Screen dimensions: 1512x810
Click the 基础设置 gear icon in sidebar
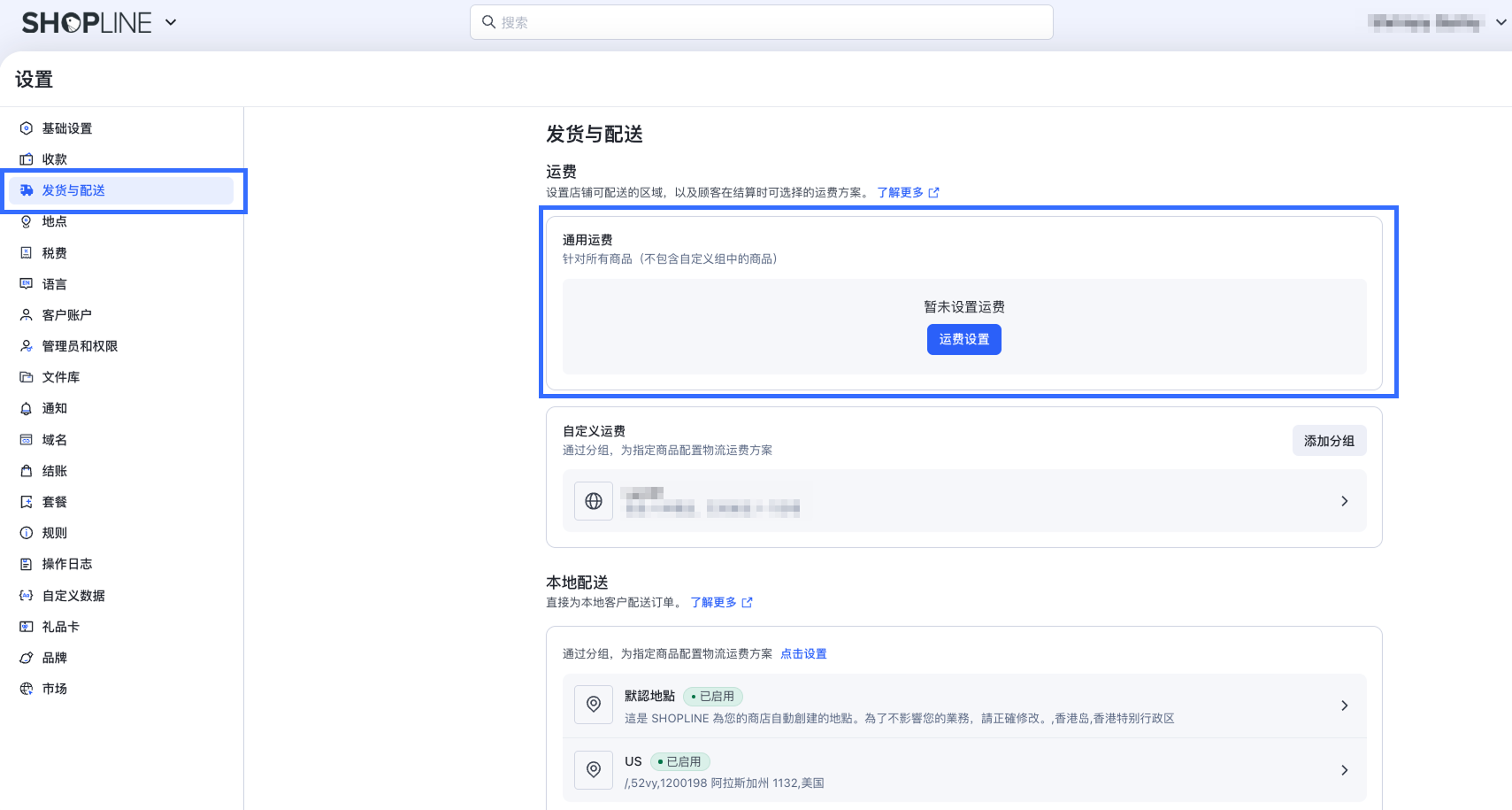pos(27,128)
